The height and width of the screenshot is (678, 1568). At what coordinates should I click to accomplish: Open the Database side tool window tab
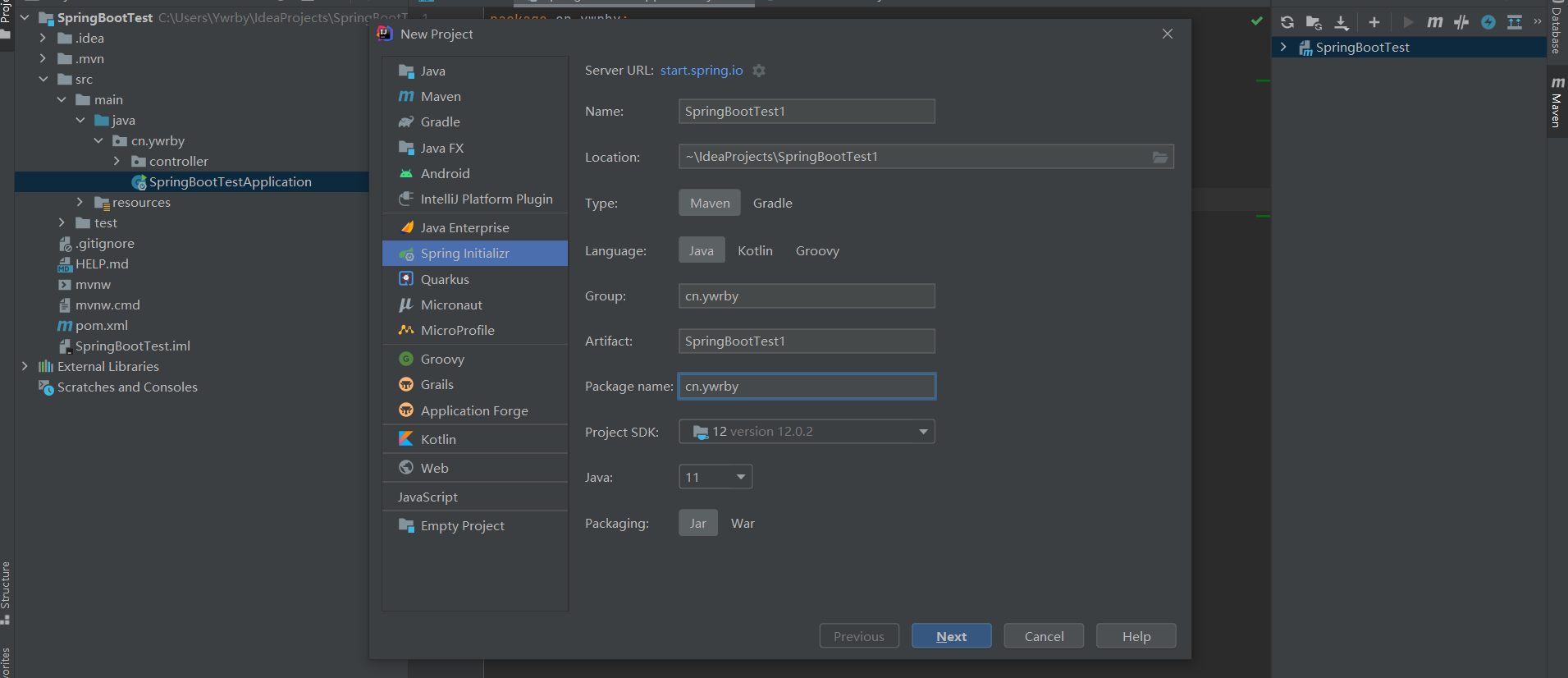click(1557, 30)
